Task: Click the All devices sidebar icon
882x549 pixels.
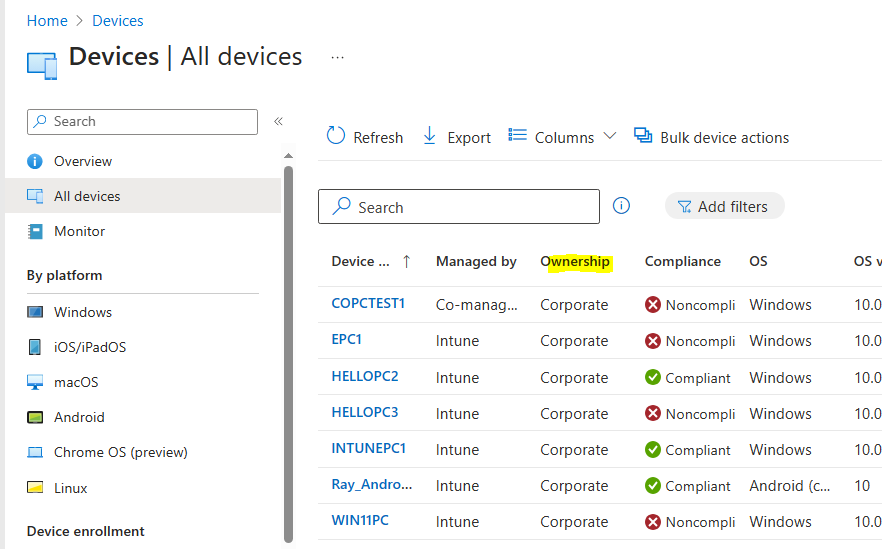Action: tap(35, 196)
